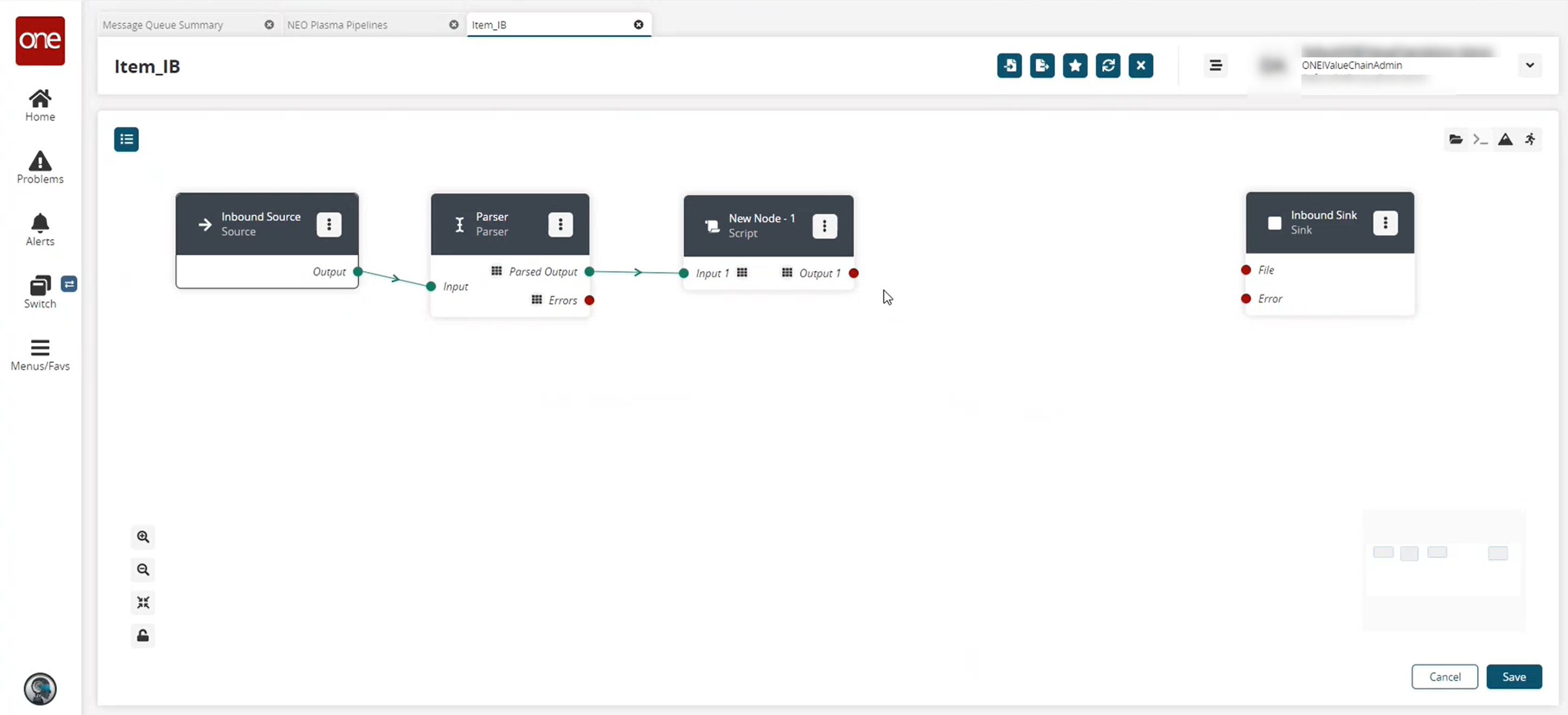Select the zoom in icon on canvas
This screenshot has height=715, width=1568.
pos(143,537)
